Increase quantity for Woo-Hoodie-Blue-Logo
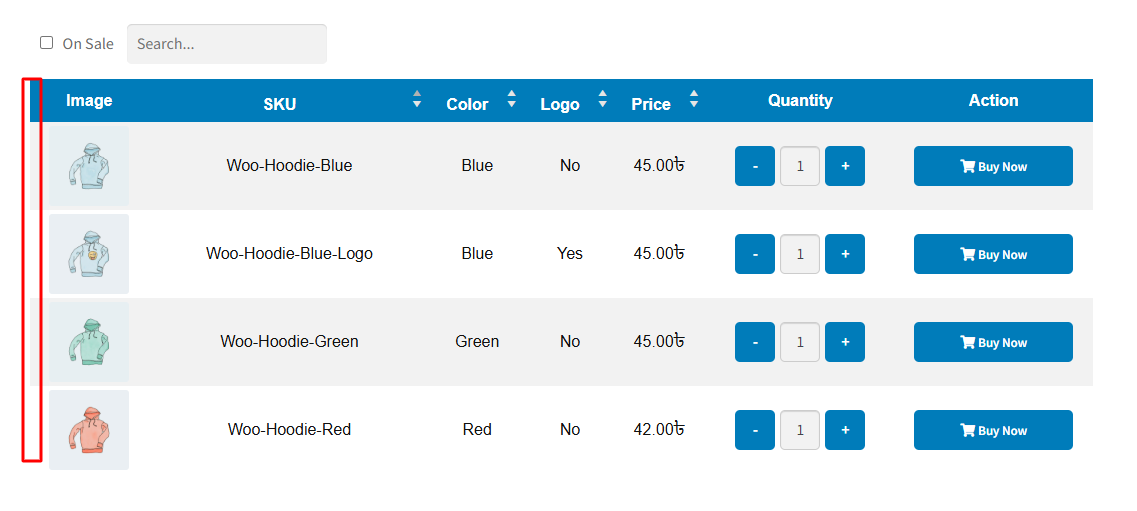 (845, 254)
